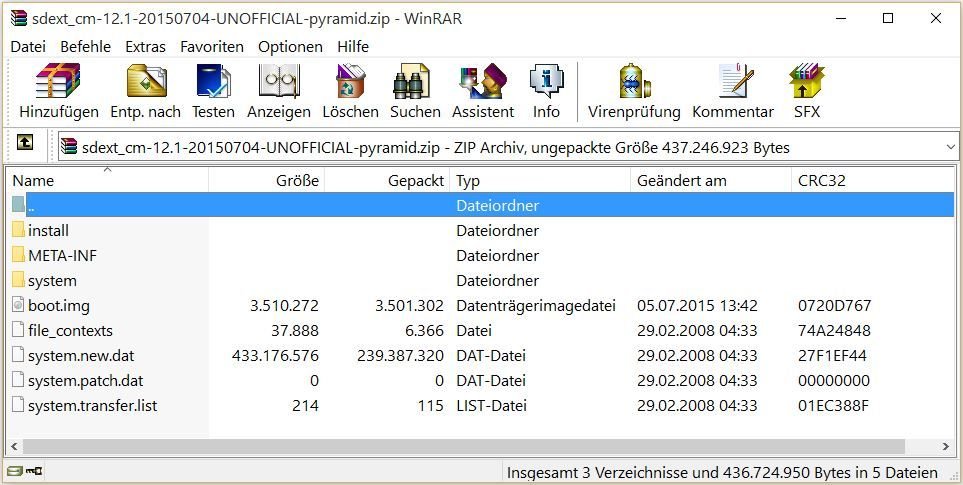Viewport: 963px width, 485px height.
Task: Click the WinRAR title bar app icon
Action: 19,18
